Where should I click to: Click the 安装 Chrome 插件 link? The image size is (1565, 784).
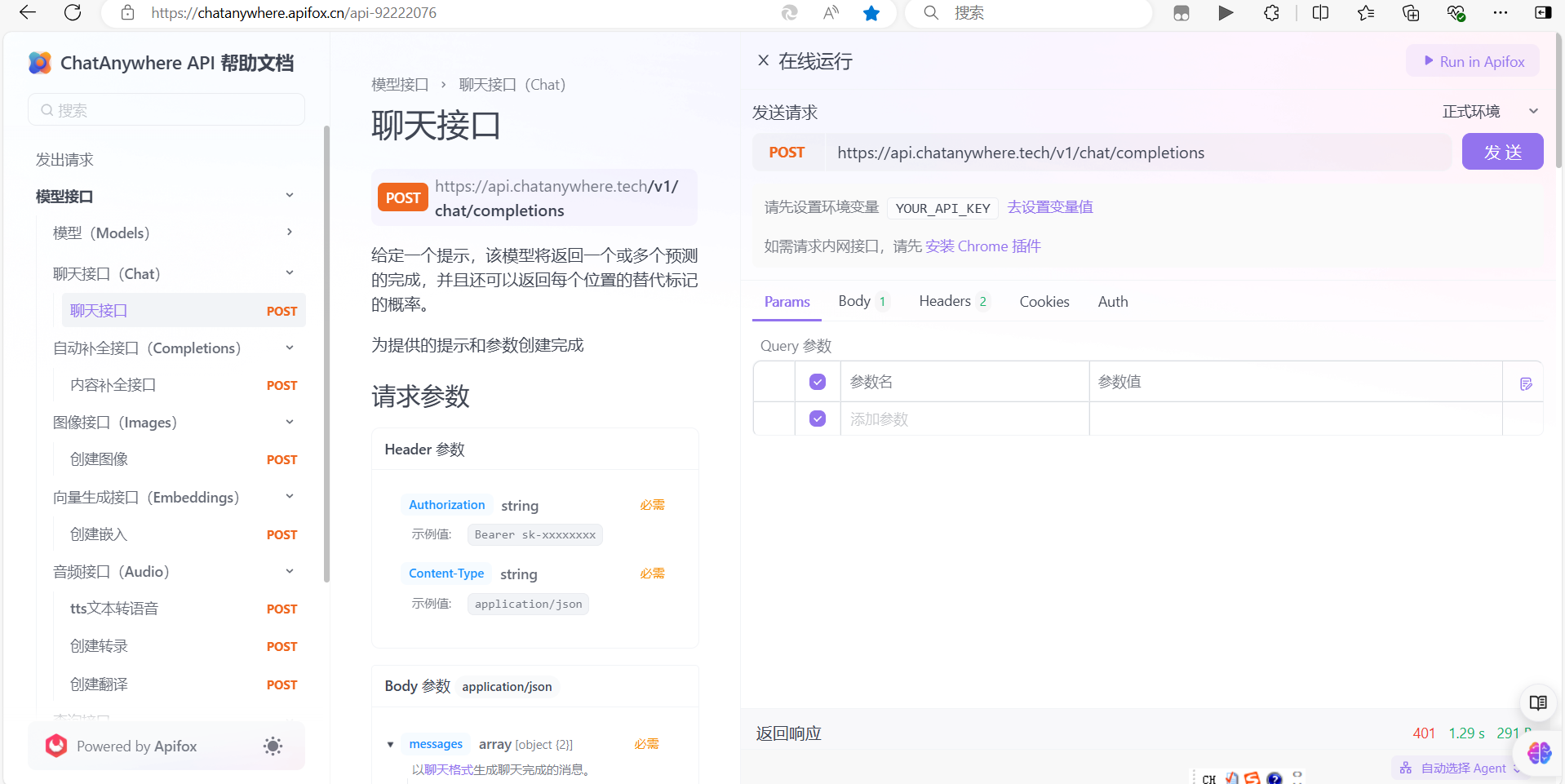(x=982, y=246)
